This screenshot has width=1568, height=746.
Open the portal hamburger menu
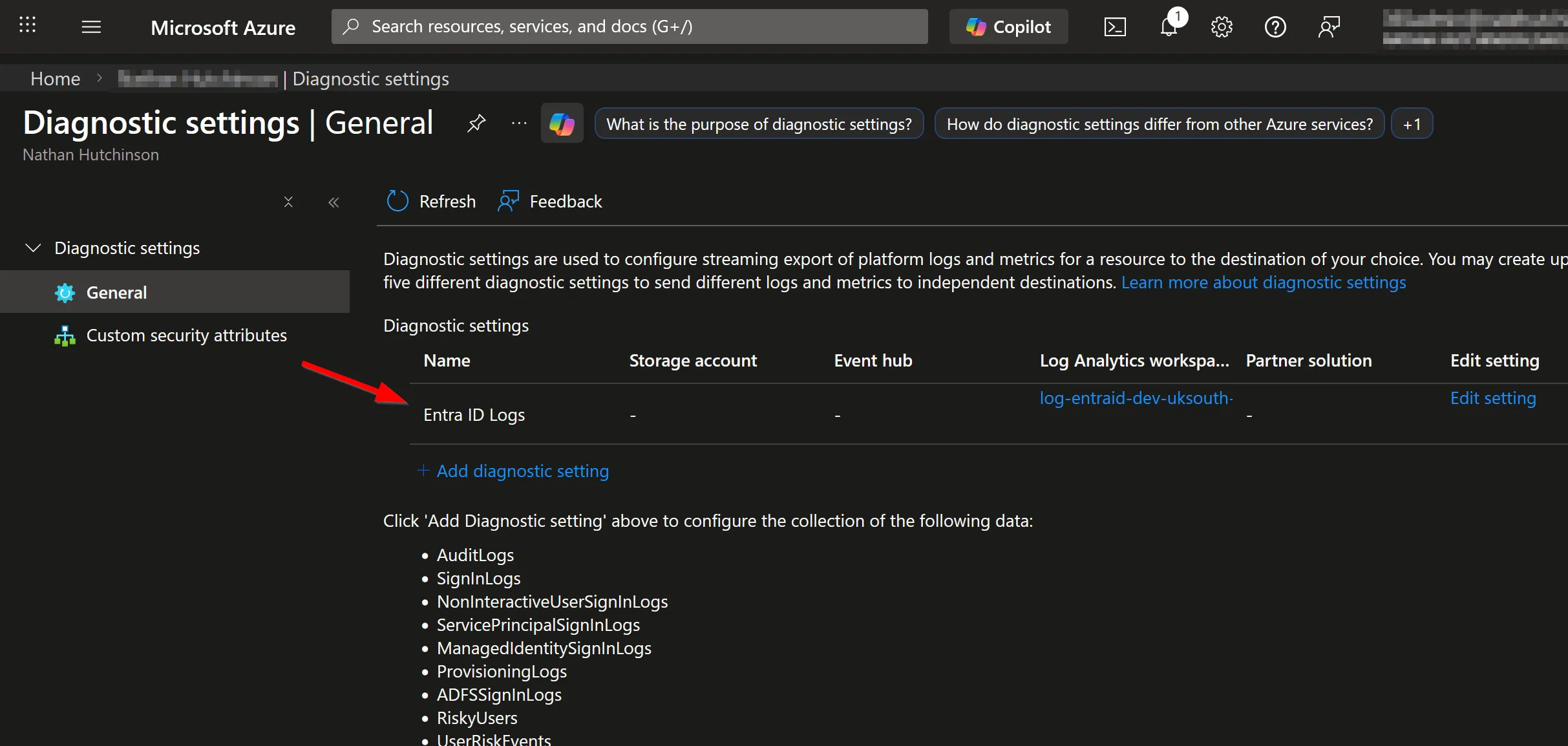(91, 27)
